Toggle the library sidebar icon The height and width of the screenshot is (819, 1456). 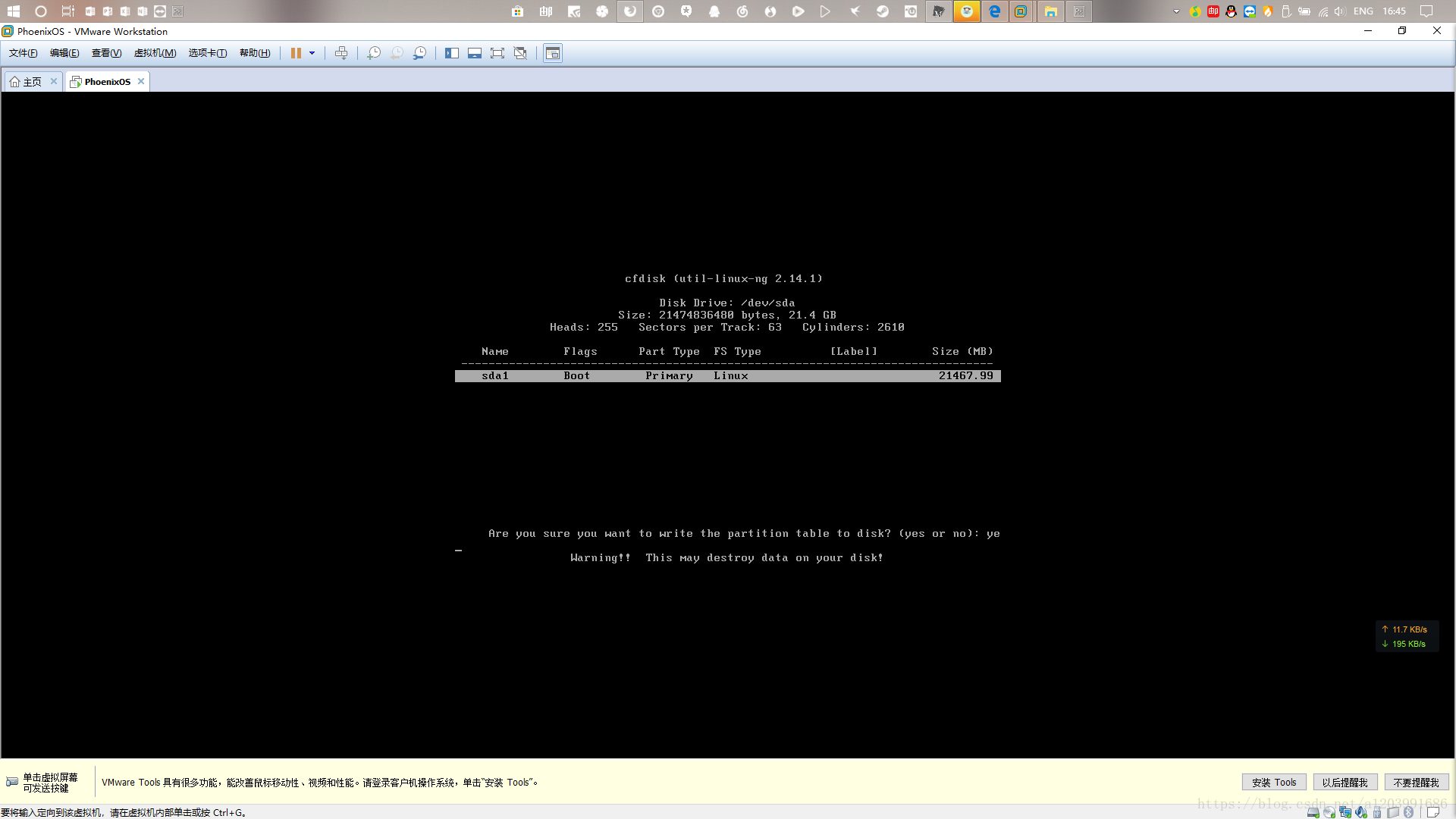452,53
